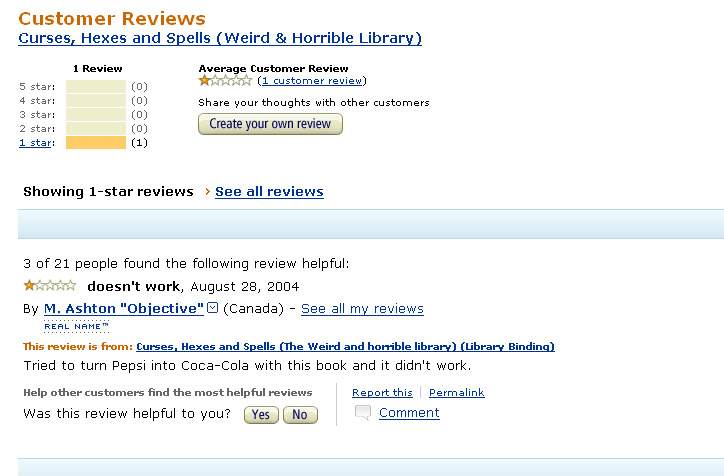The width and height of the screenshot is (724, 476).
Task: Open See all reviews link
Action: coord(269,191)
